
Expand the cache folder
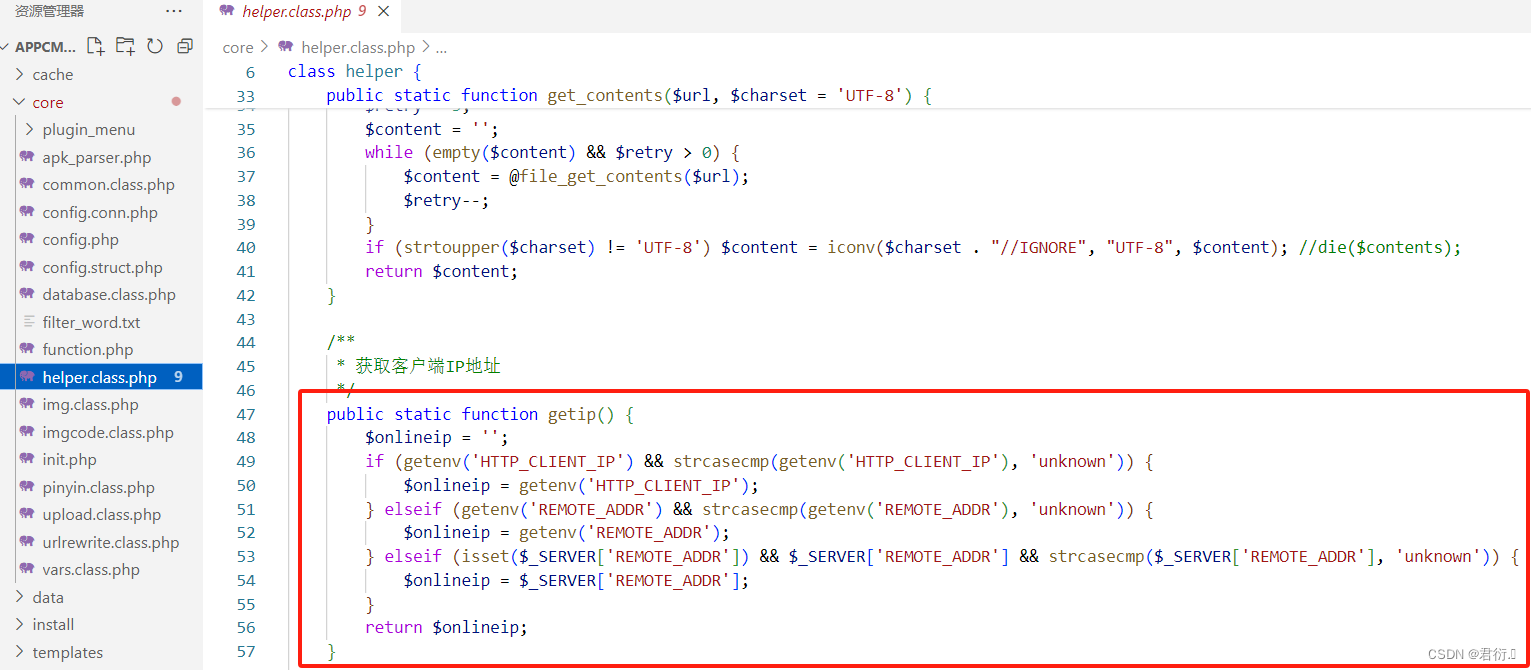point(102,74)
